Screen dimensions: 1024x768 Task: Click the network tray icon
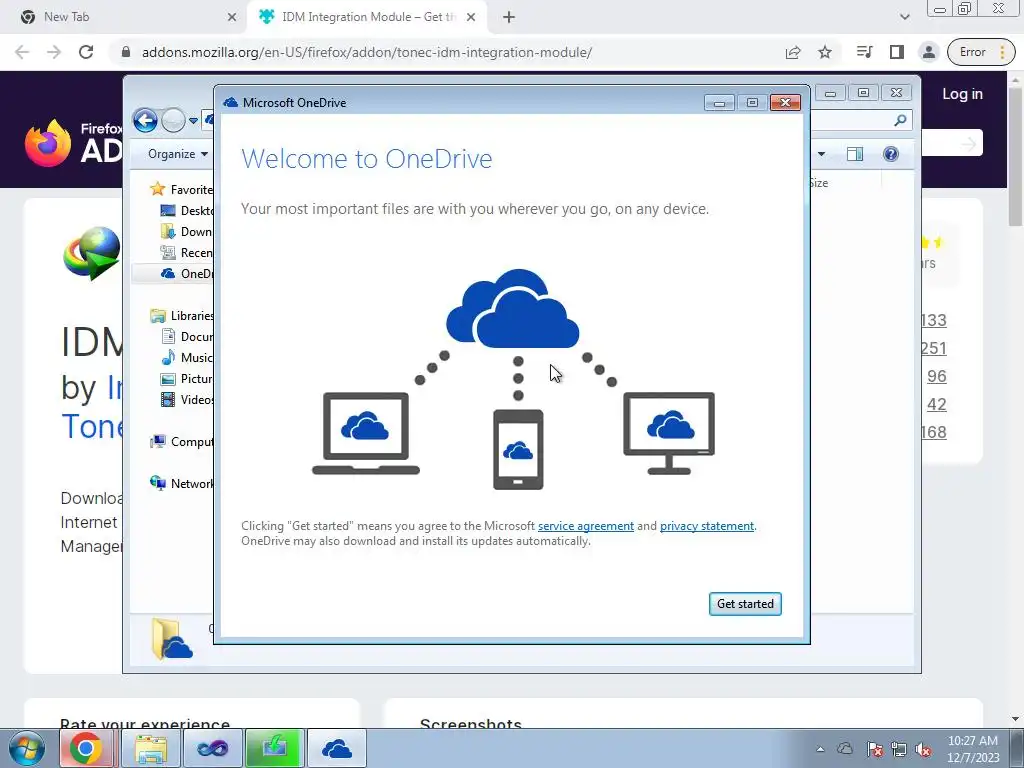(x=899, y=749)
